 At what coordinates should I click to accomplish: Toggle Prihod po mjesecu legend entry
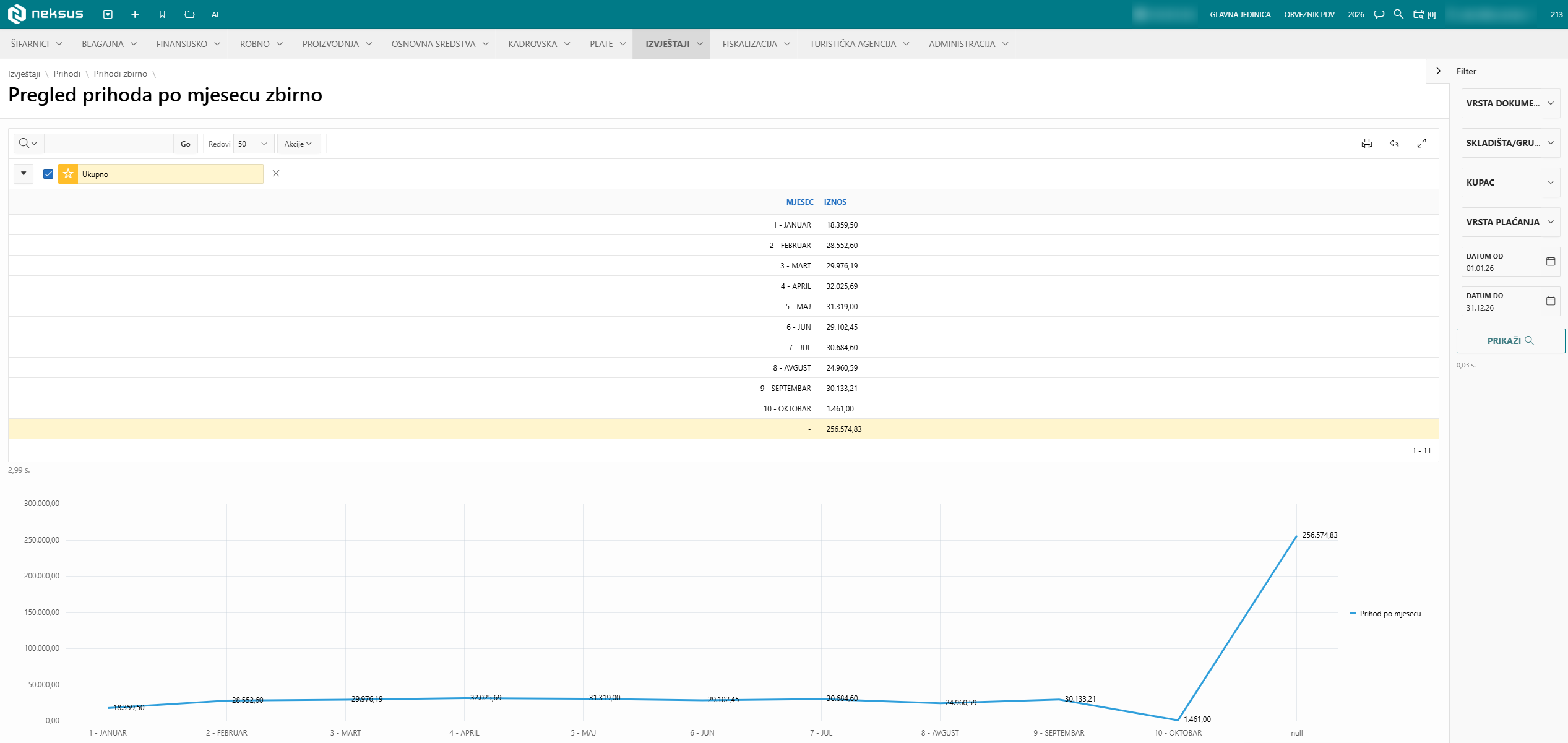1385,614
